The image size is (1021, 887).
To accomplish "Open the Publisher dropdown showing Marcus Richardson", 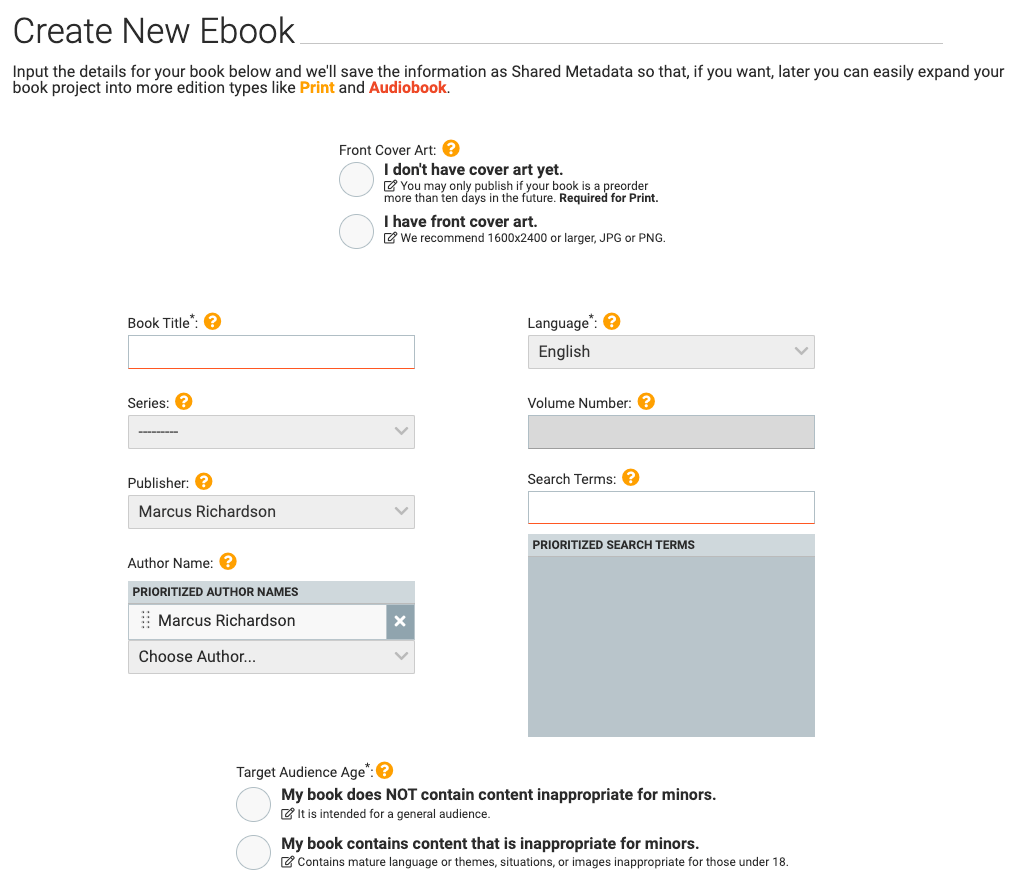I will [x=271, y=512].
